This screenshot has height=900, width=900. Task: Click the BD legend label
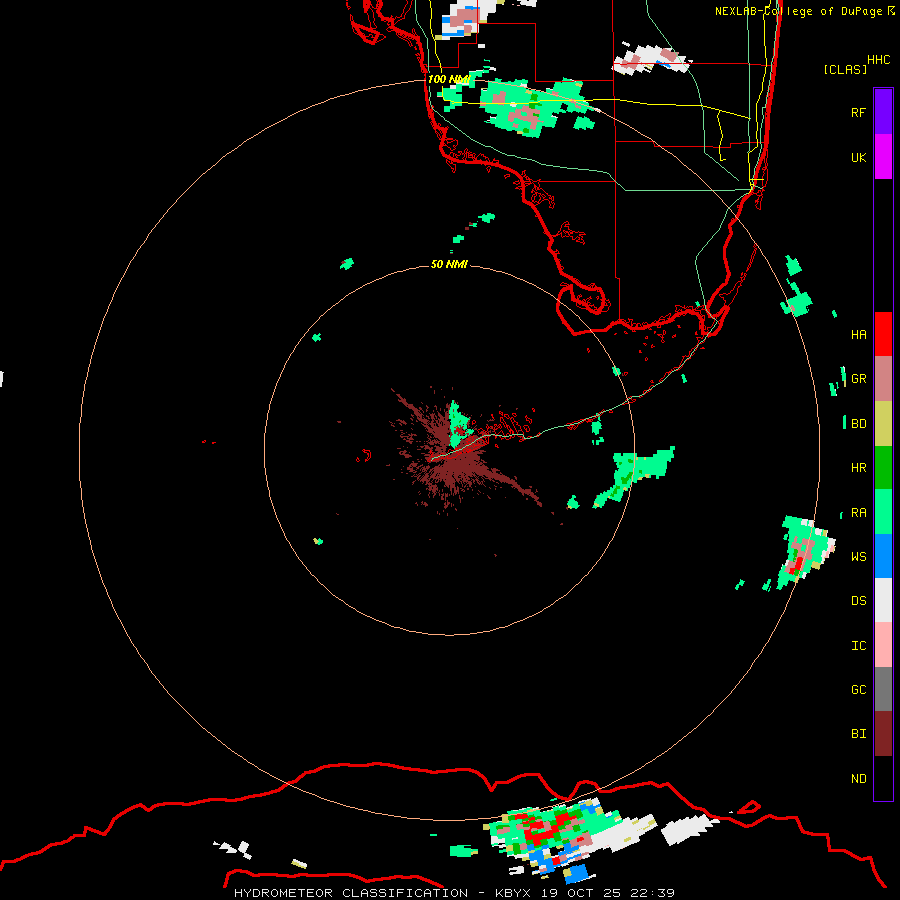[858, 424]
